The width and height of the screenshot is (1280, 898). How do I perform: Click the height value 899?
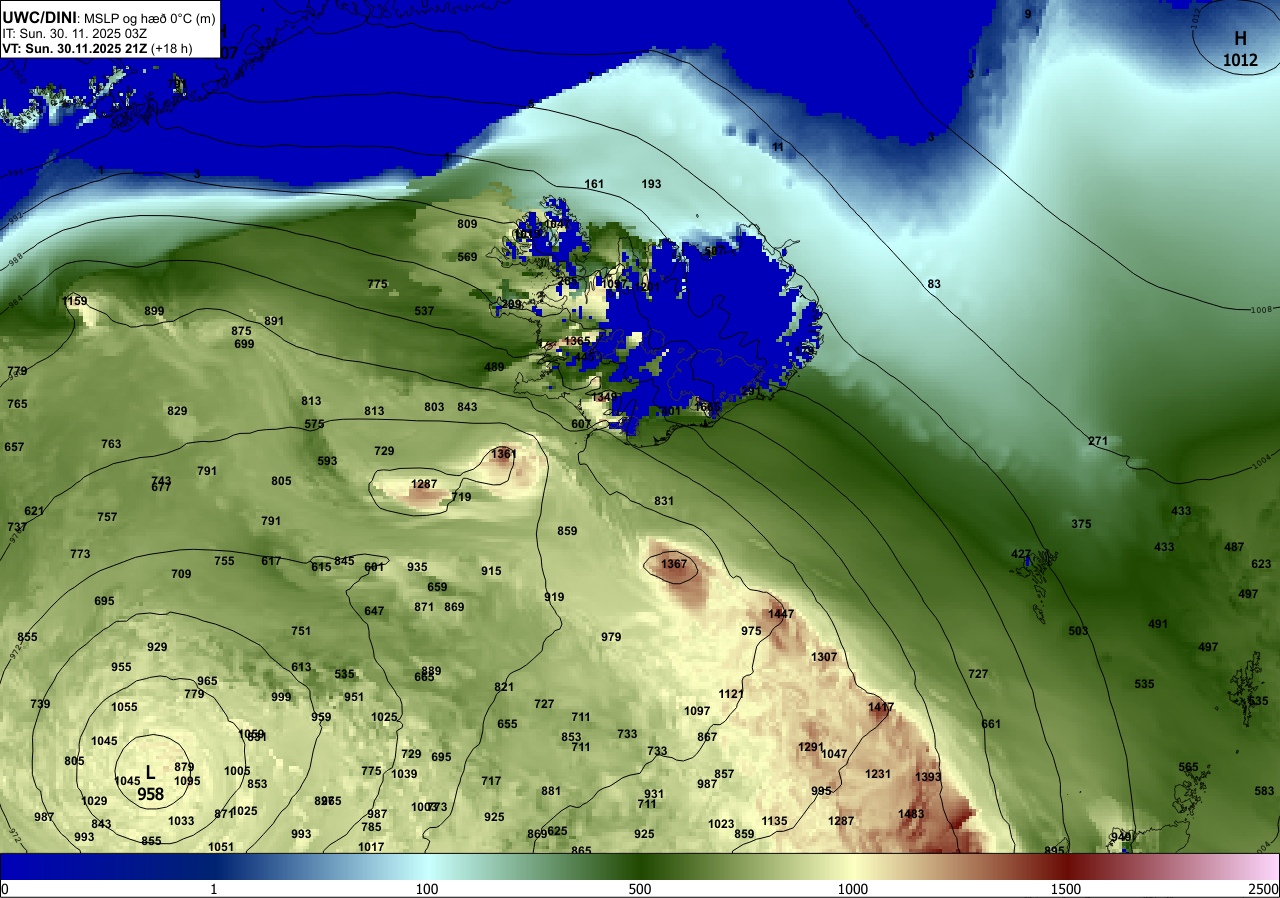[x=154, y=311]
